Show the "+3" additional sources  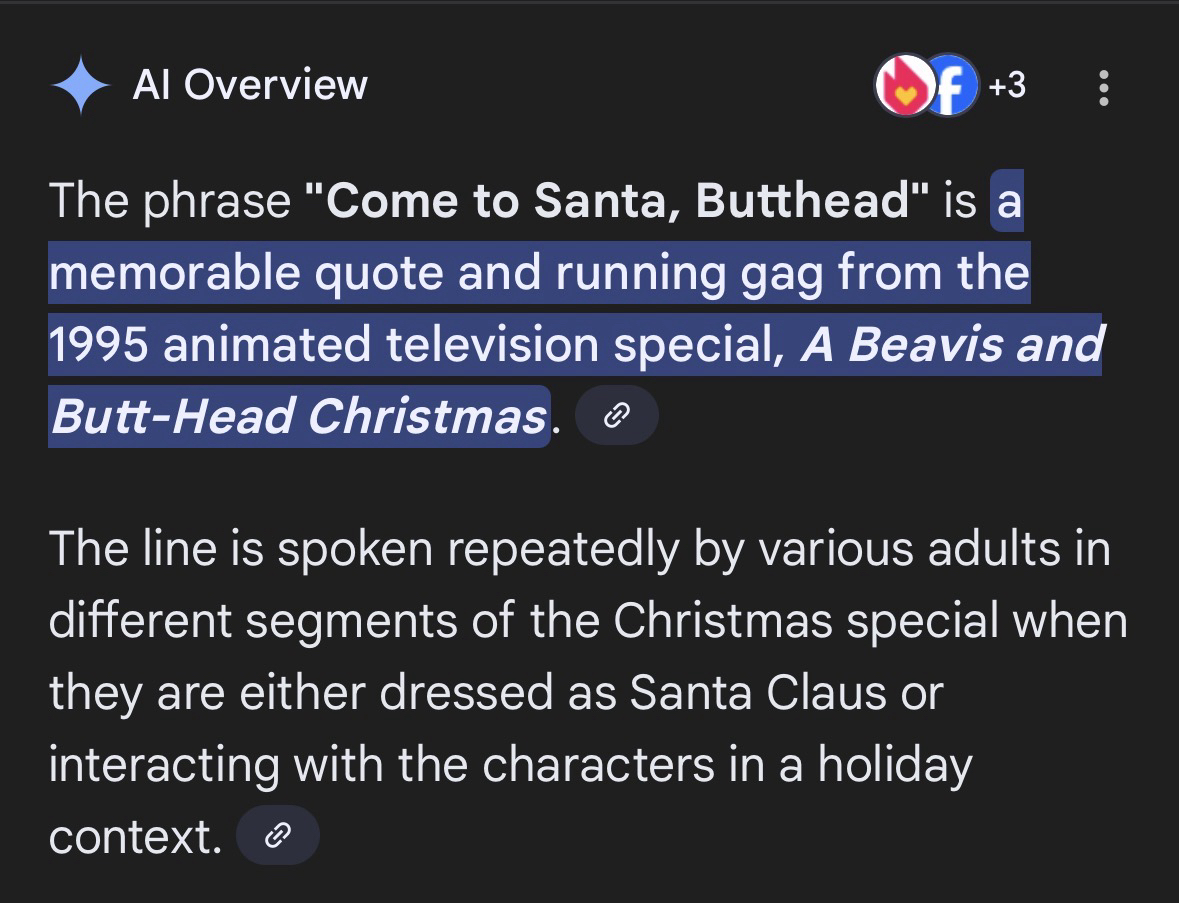[x=1007, y=86]
